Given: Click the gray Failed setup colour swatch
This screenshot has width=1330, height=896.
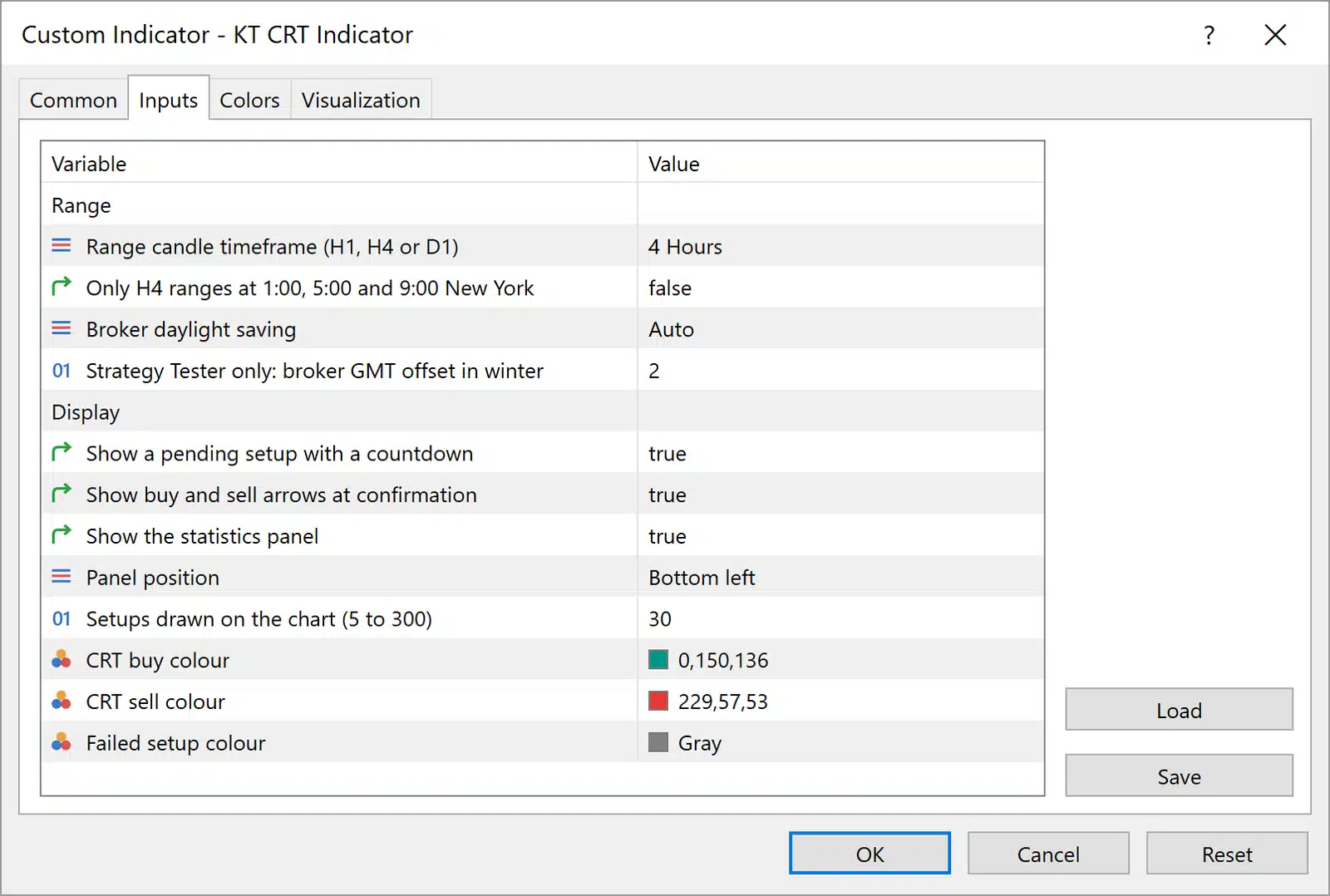Looking at the screenshot, I should tap(658, 742).
